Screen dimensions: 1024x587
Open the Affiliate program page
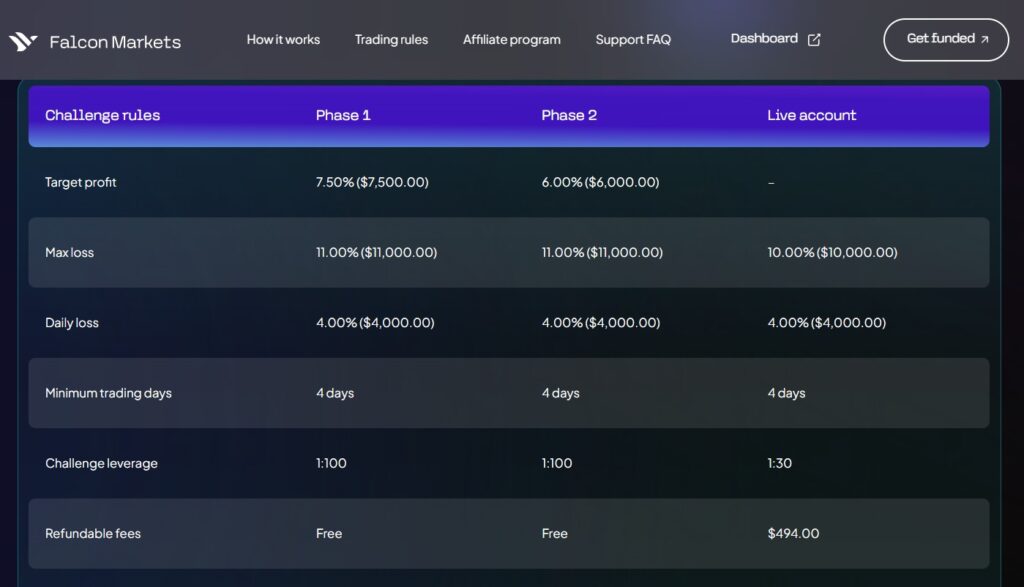pos(511,40)
